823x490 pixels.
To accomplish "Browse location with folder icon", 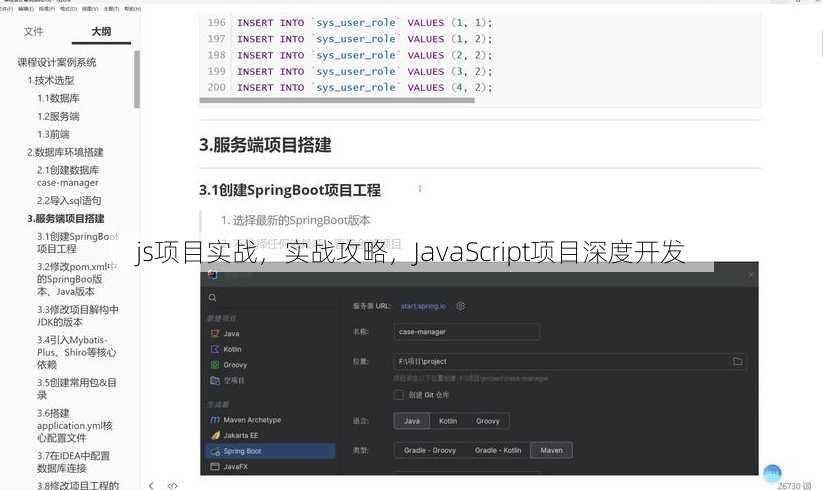I will point(737,361).
